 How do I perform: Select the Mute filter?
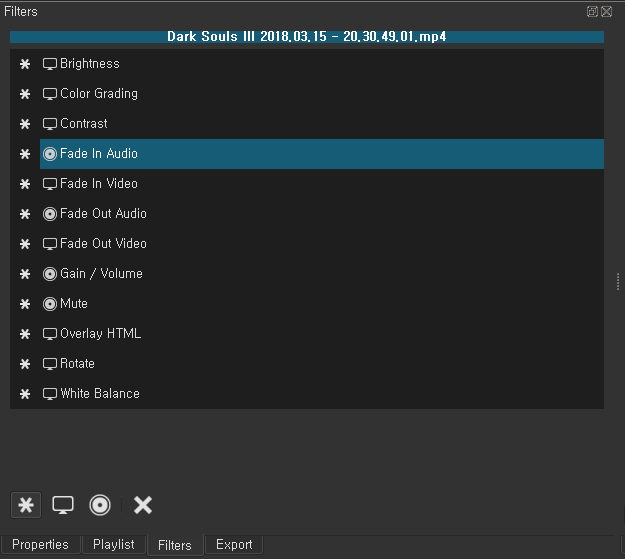click(322, 304)
